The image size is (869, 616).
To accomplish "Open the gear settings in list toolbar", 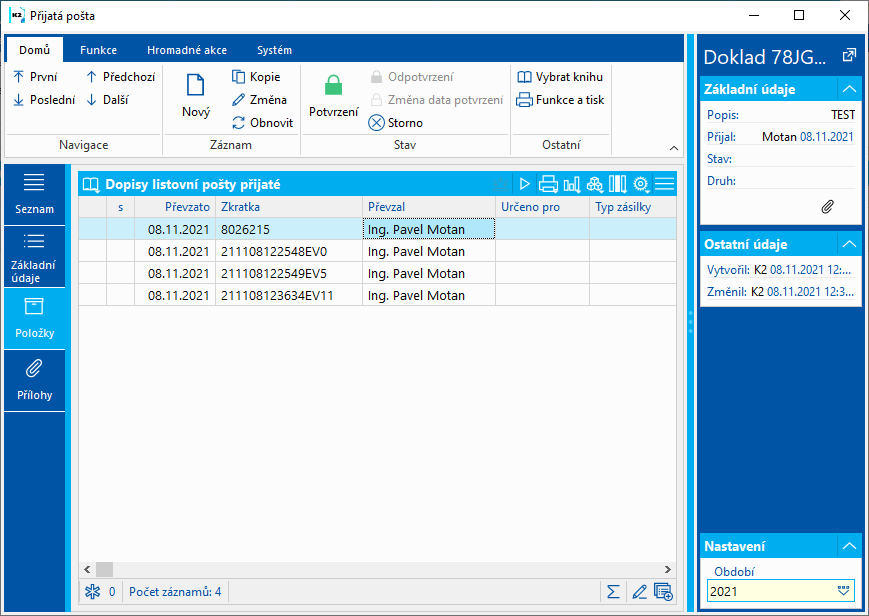I will click(641, 184).
